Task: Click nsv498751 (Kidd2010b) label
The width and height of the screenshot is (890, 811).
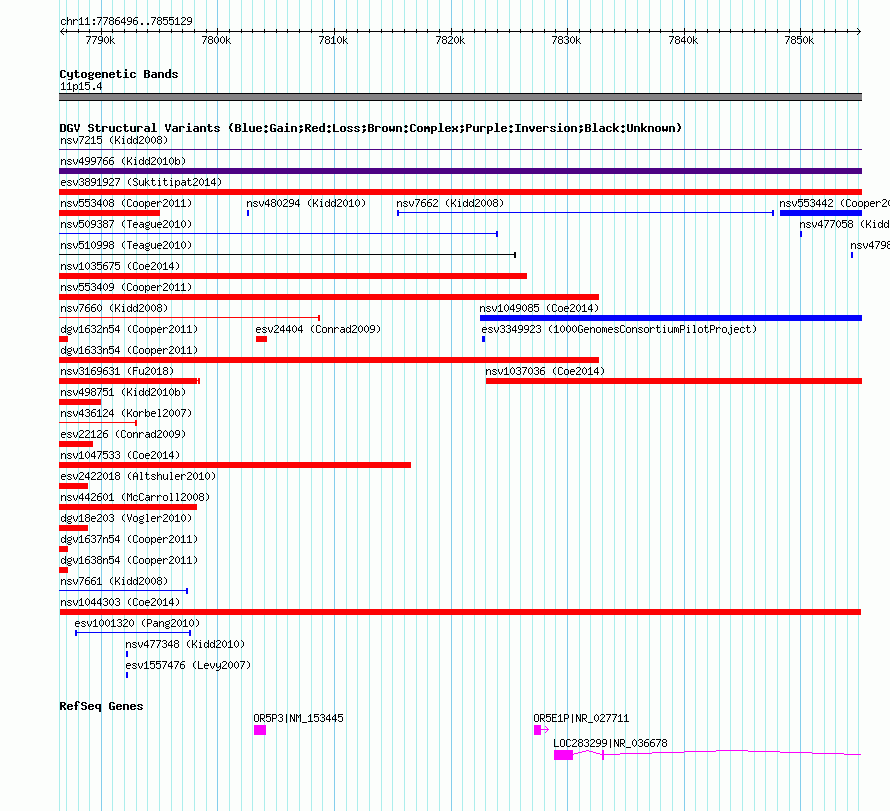Action: (x=123, y=392)
